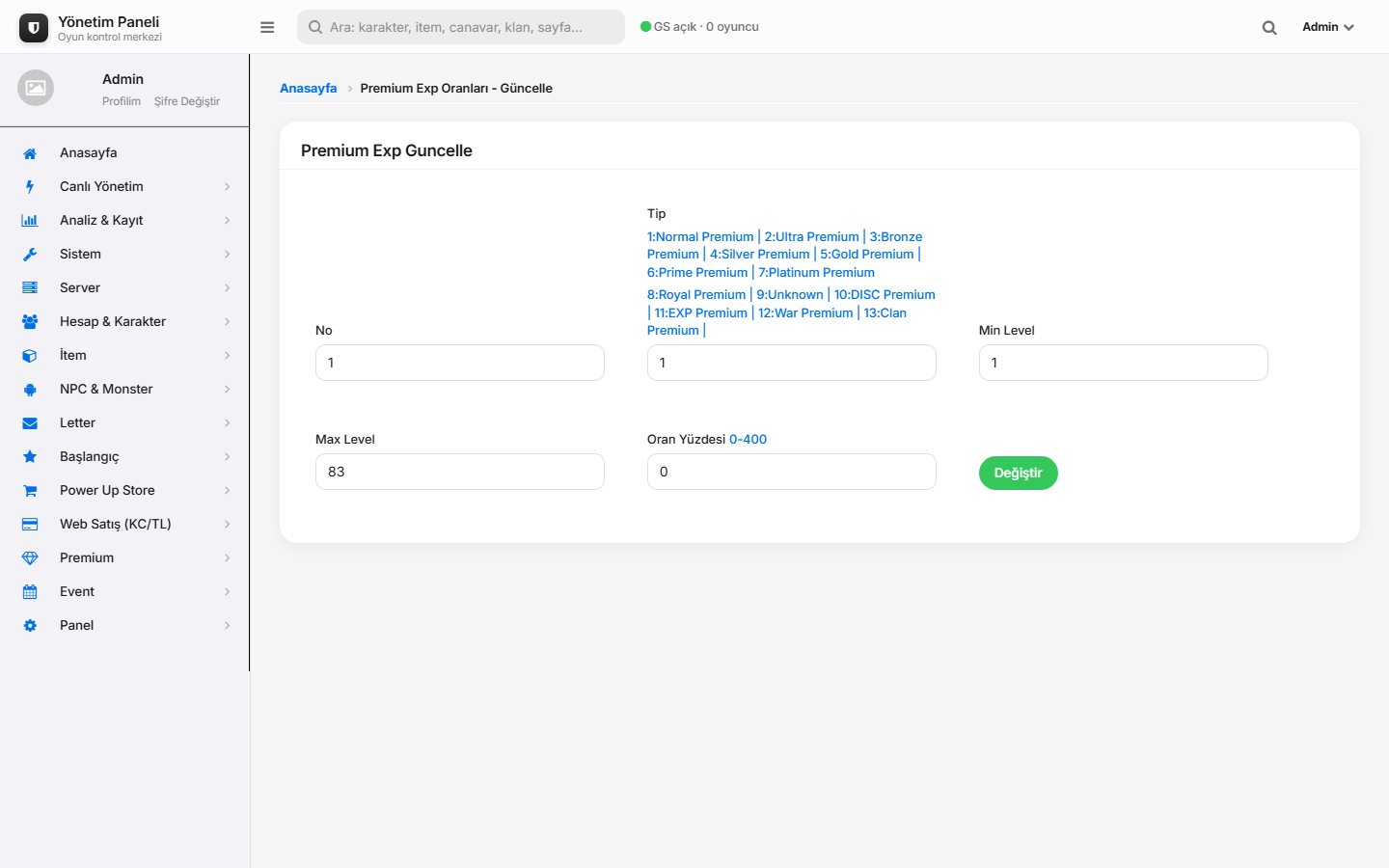The image size is (1389, 868).
Task: Click the Panel gear icon
Action: pyautogui.click(x=30, y=626)
